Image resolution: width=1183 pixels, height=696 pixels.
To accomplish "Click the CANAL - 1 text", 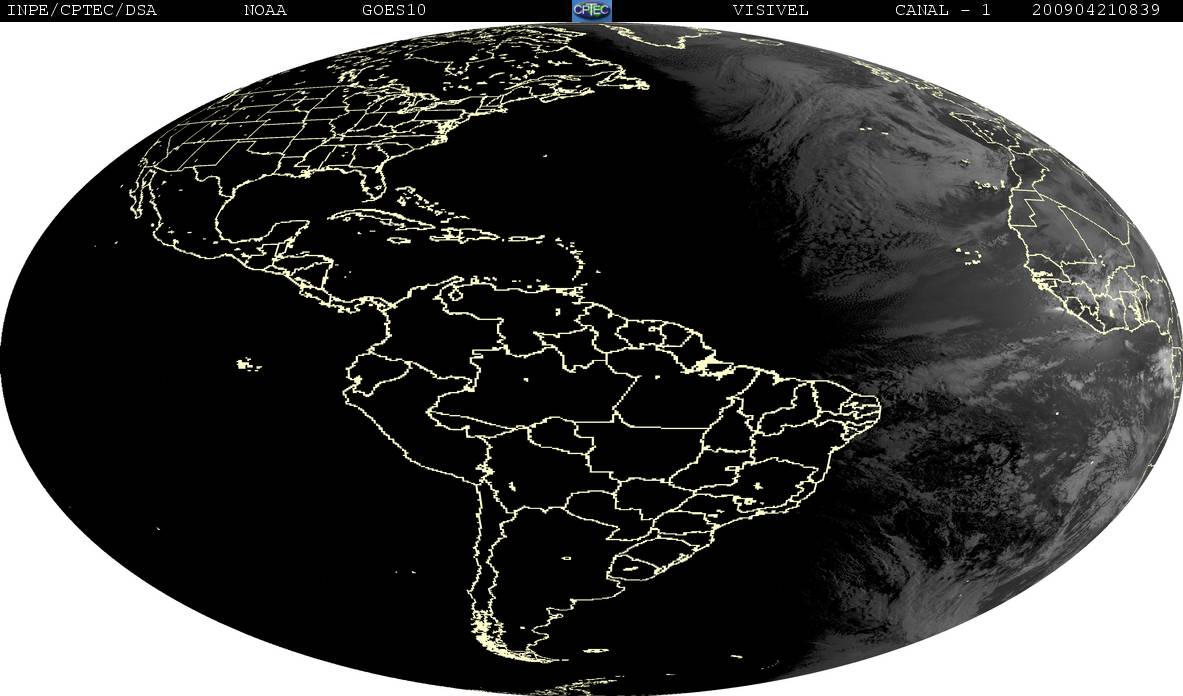I will point(942,10).
